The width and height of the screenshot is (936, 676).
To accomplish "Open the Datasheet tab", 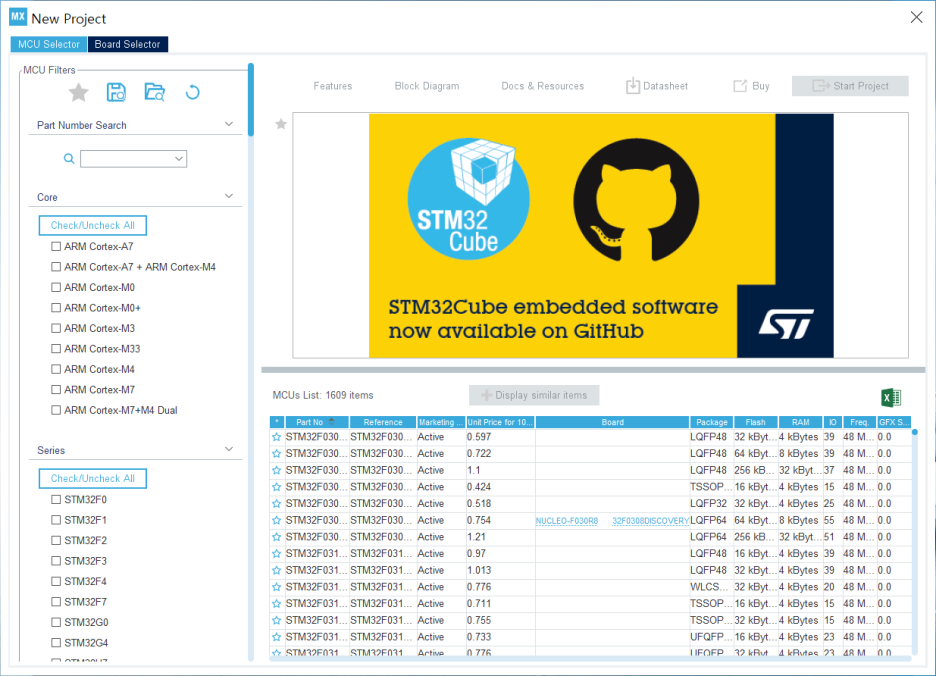I will pos(657,86).
